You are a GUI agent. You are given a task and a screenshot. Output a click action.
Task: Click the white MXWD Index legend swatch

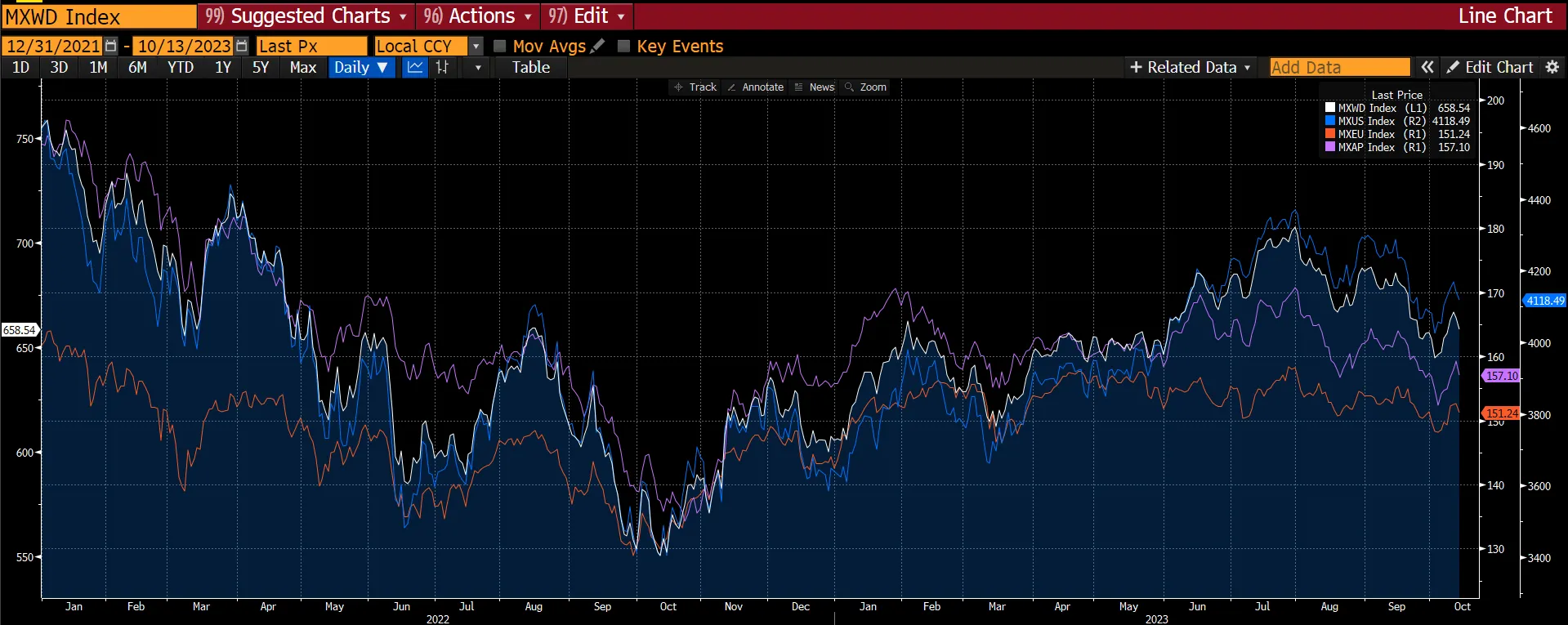pos(1330,108)
